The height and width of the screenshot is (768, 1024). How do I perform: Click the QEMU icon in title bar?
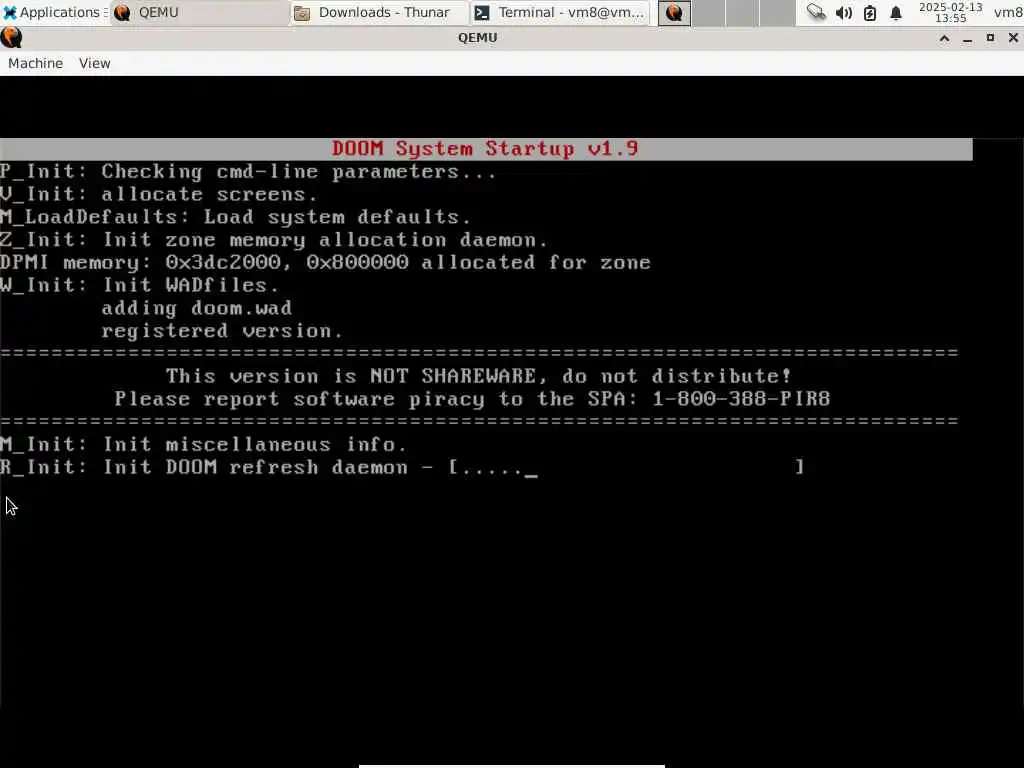tap(11, 38)
